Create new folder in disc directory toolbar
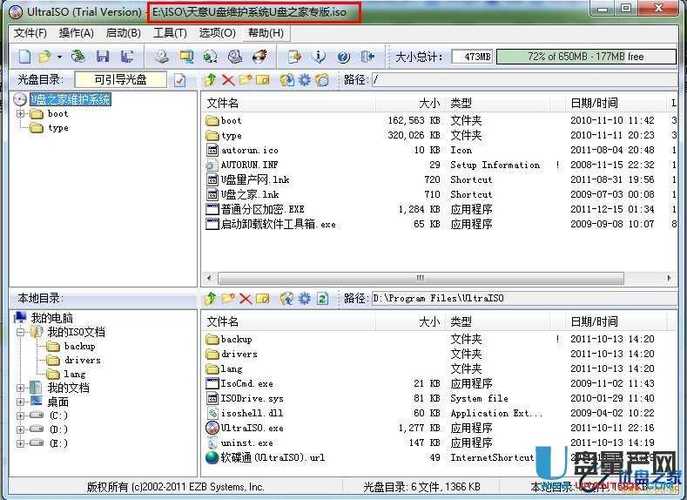Viewport: 687px width, 500px height. pos(245,80)
